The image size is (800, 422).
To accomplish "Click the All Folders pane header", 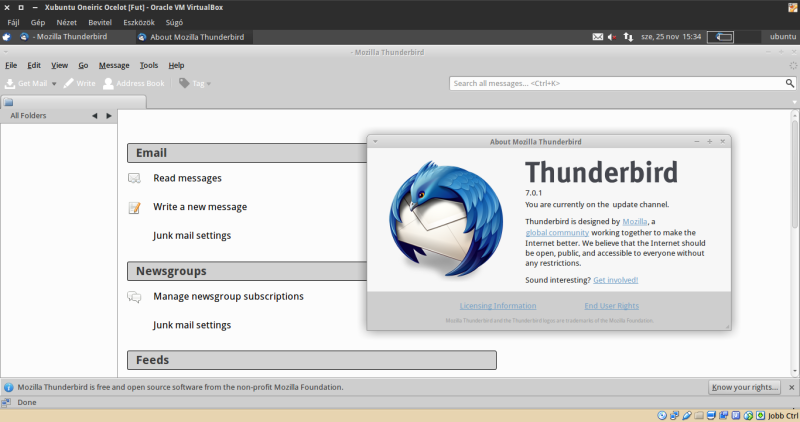I will point(29,116).
